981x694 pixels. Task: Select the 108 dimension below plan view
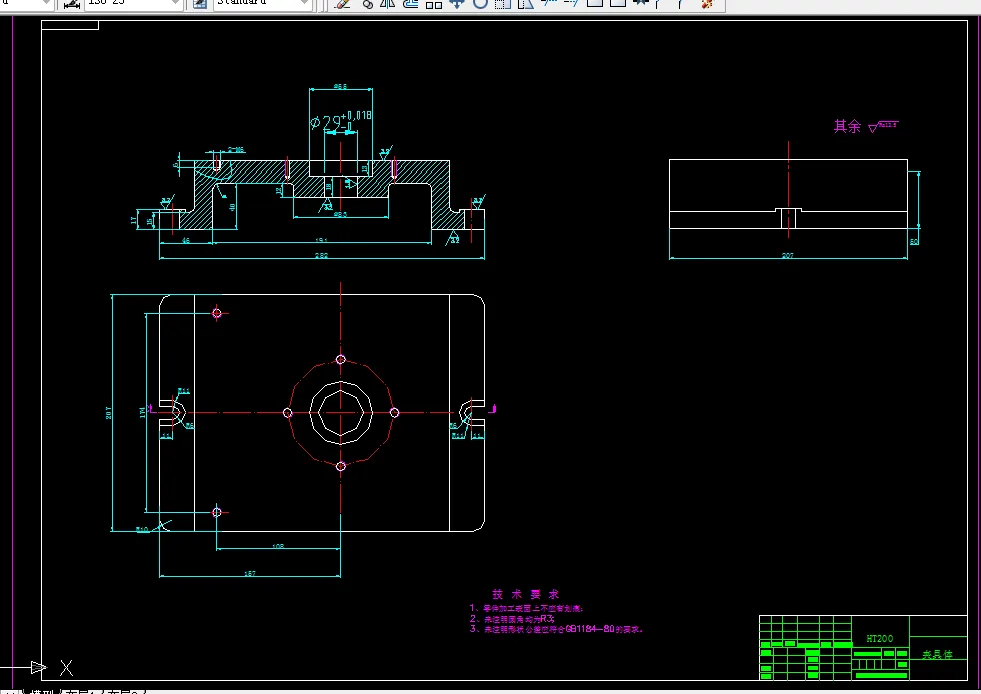coord(278,546)
